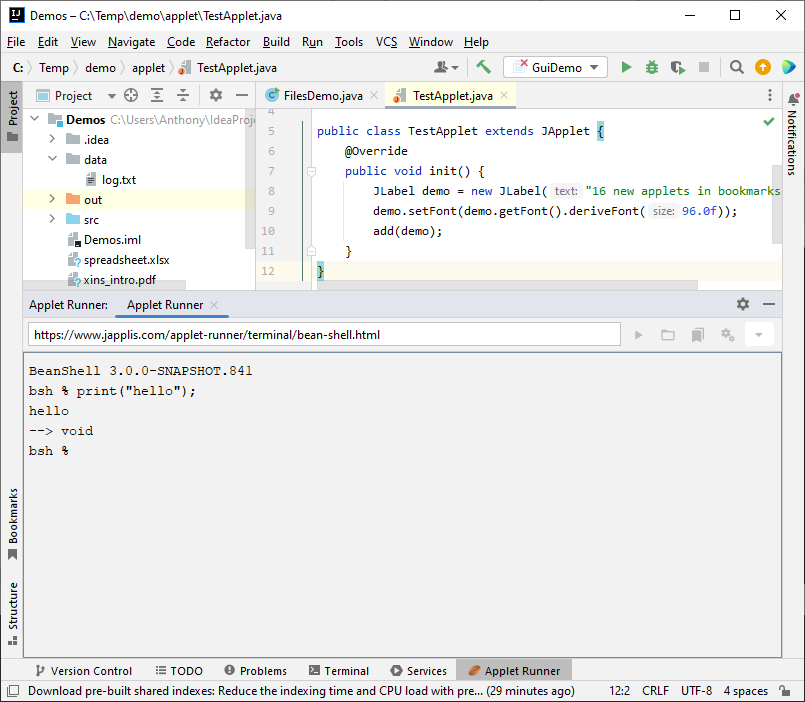The height and width of the screenshot is (702, 805).
Task: Select log.txt in the project tree
Action: tap(119, 180)
